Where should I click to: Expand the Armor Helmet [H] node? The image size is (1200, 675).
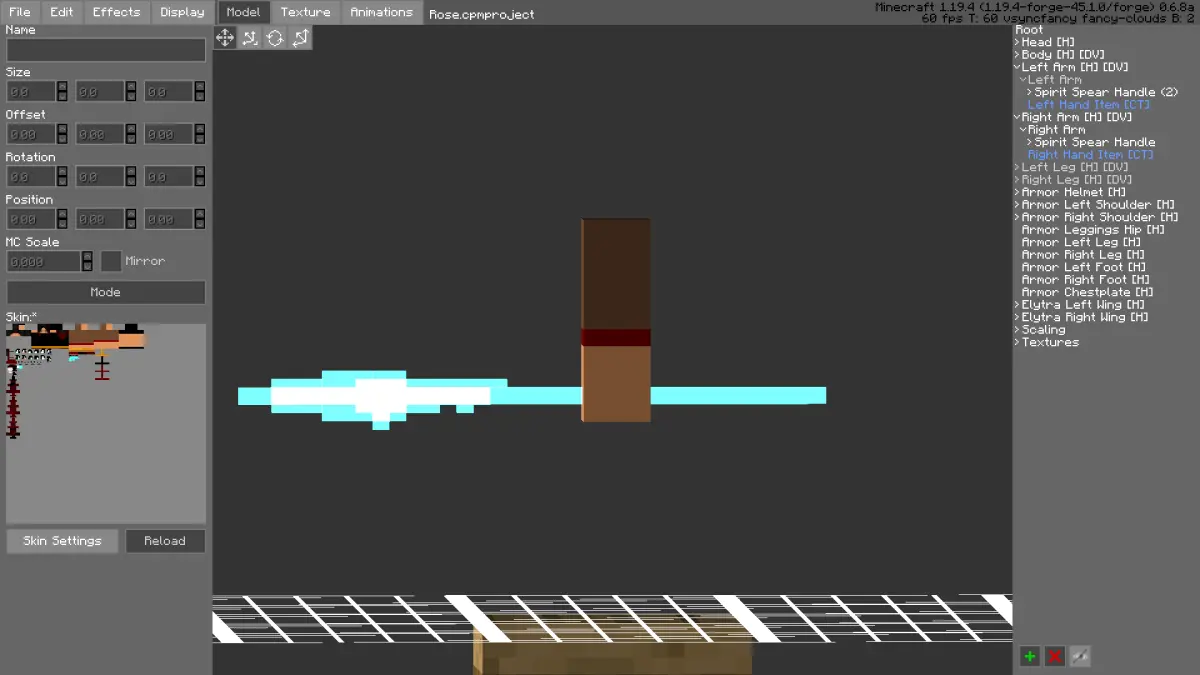click(x=1018, y=192)
